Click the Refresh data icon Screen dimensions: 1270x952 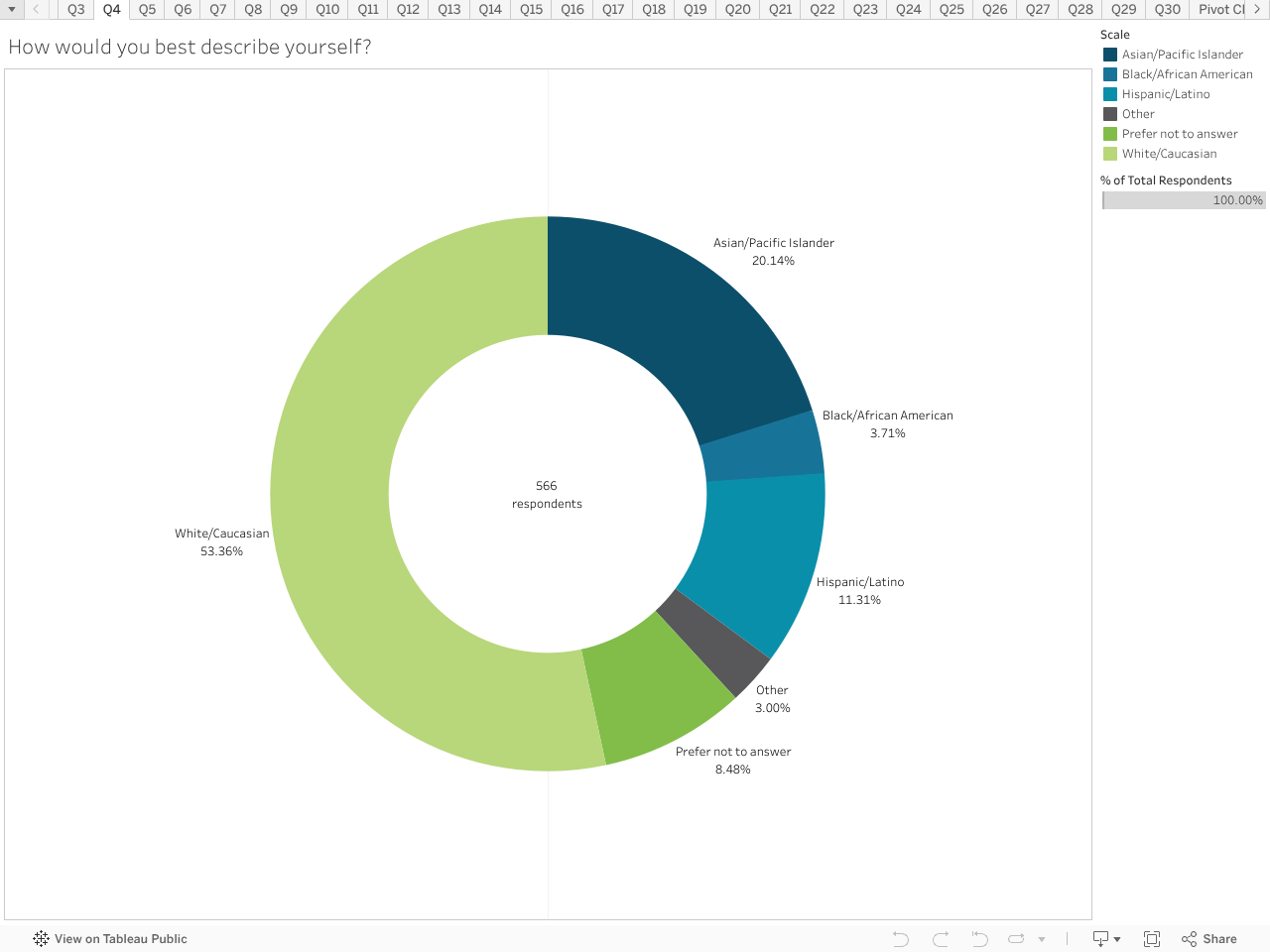pyautogui.click(x=1016, y=939)
